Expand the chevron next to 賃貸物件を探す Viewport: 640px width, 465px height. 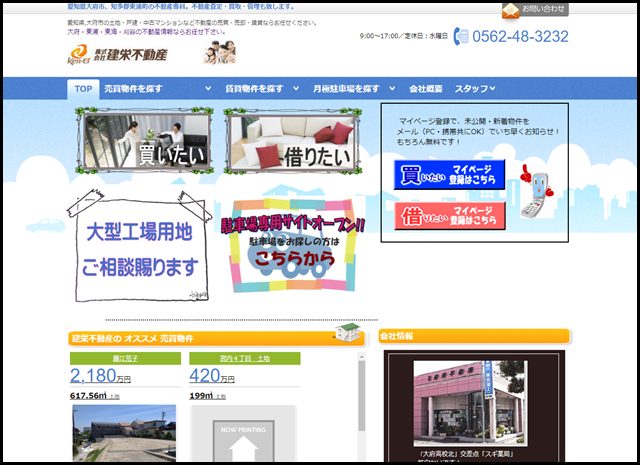pyautogui.click(x=296, y=88)
